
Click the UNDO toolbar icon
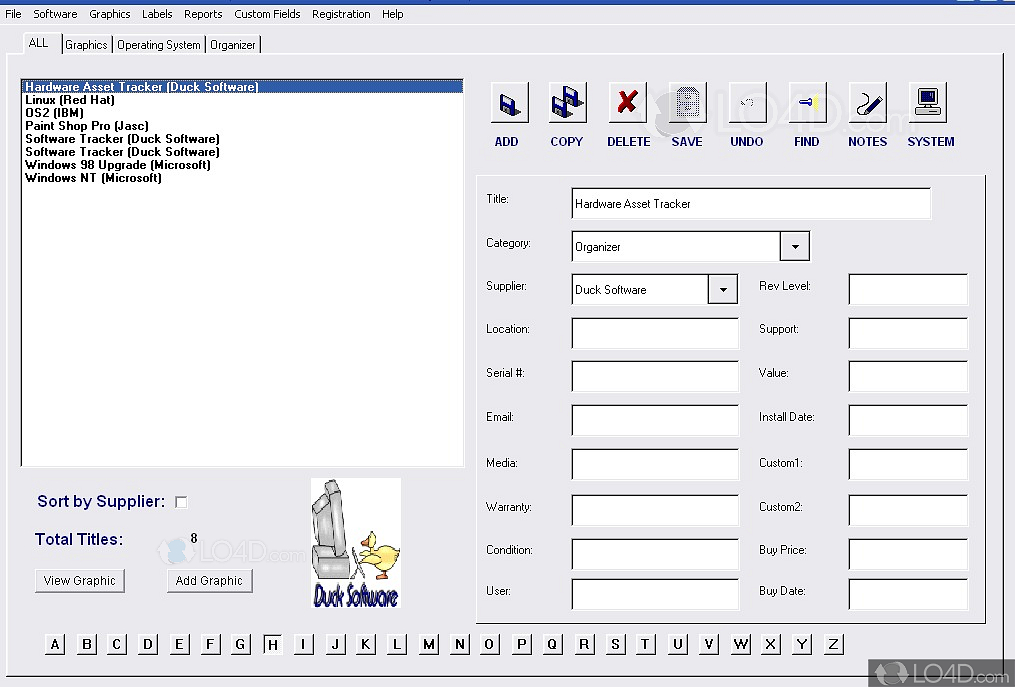747,103
